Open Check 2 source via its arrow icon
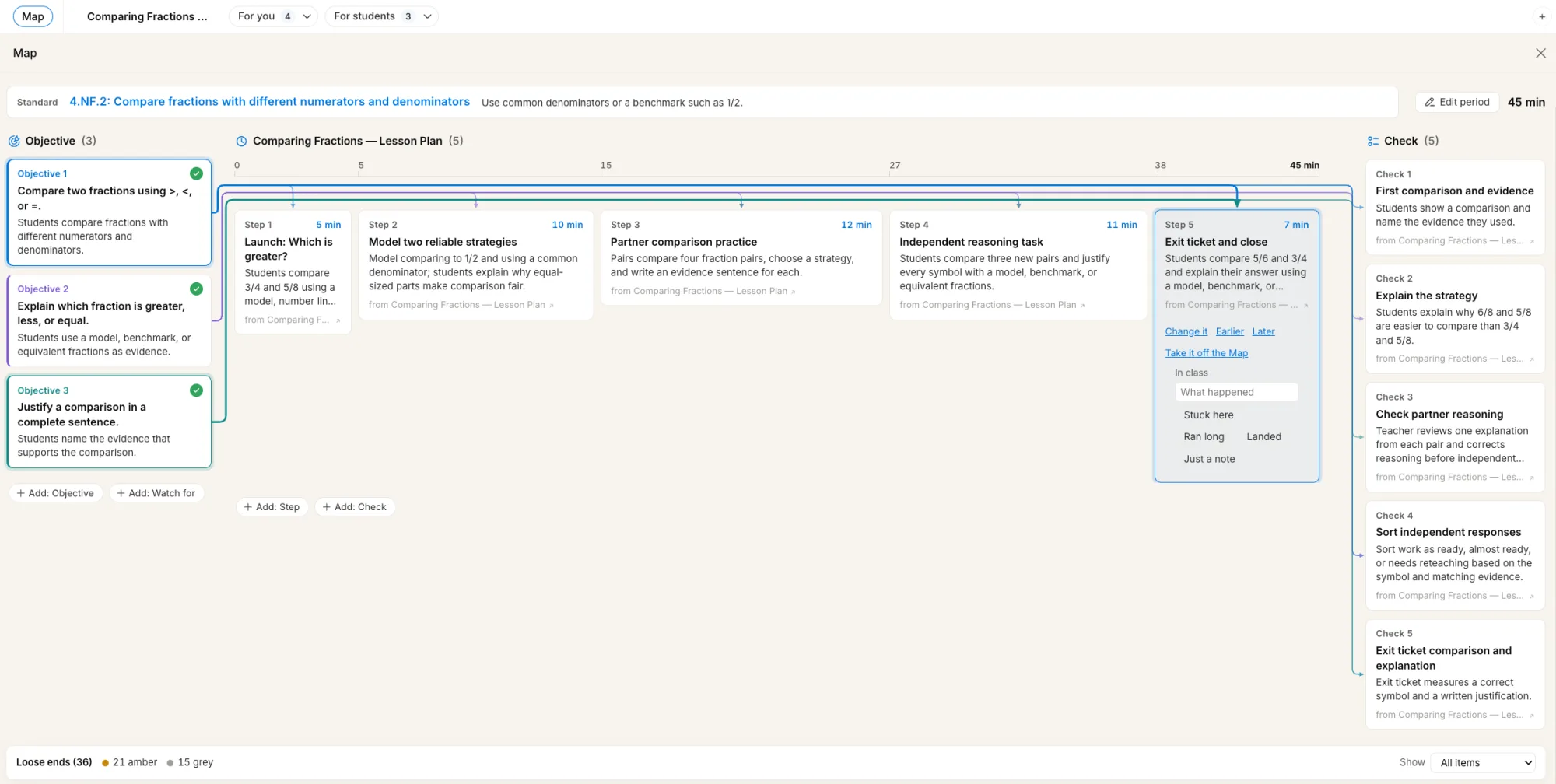 point(1532,359)
